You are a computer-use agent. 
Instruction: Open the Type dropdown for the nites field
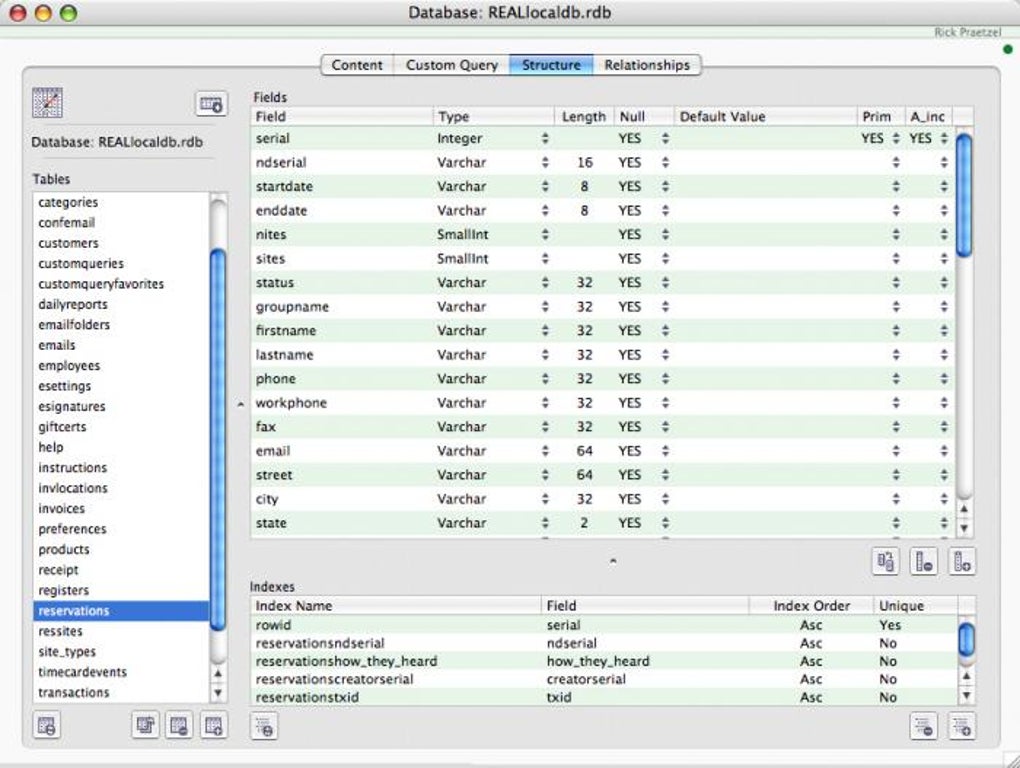545,235
